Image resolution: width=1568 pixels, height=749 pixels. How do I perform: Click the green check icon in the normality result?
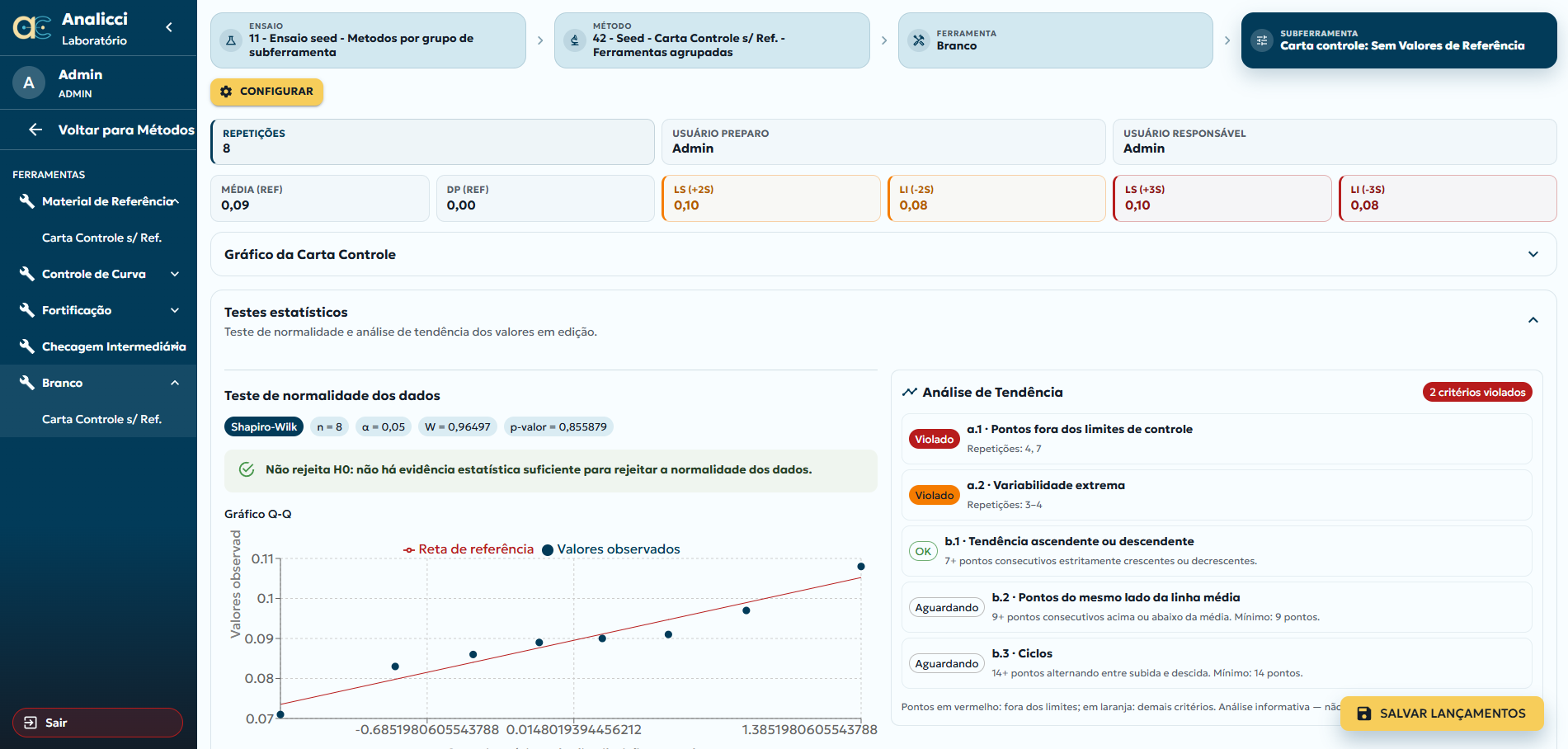click(x=247, y=469)
